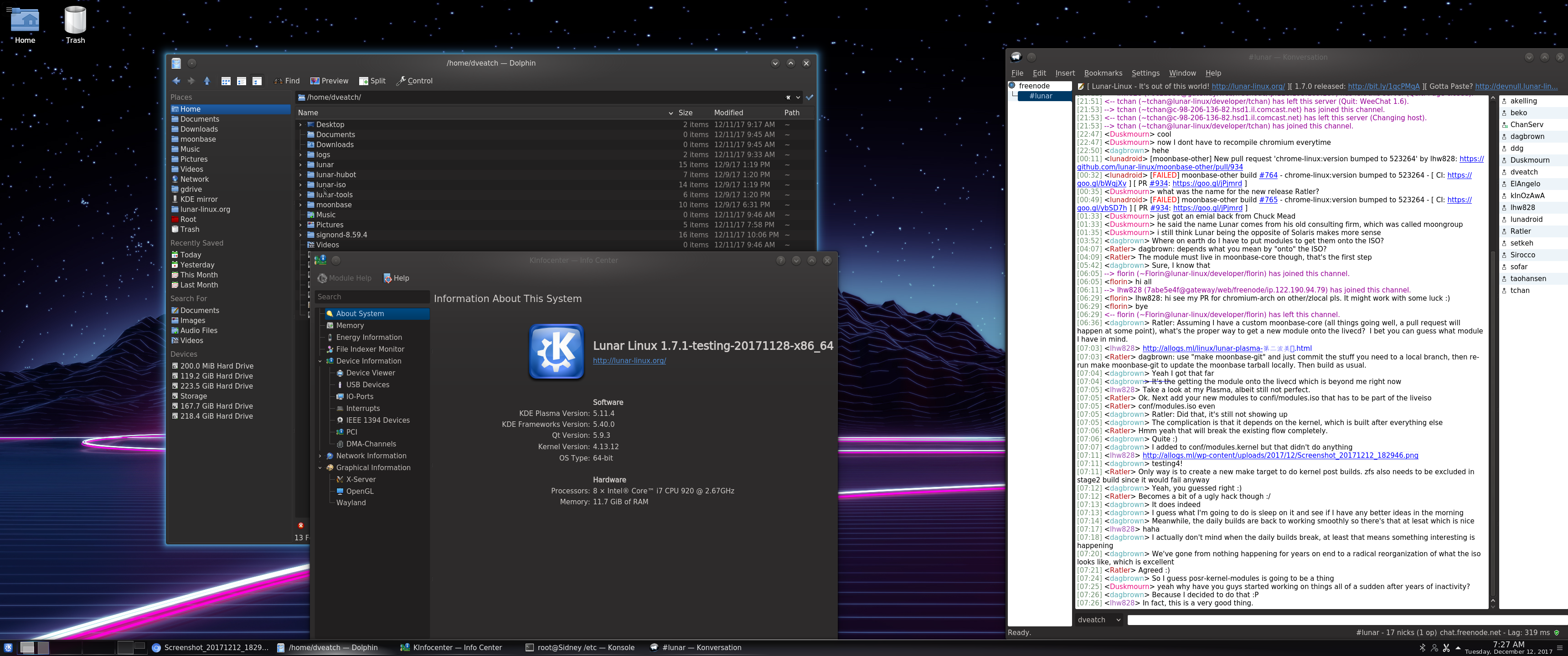Click the Bluetooth tray icon
Viewport: 1568px width, 656px height.
pyautogui.click(x=1423, y=648)
